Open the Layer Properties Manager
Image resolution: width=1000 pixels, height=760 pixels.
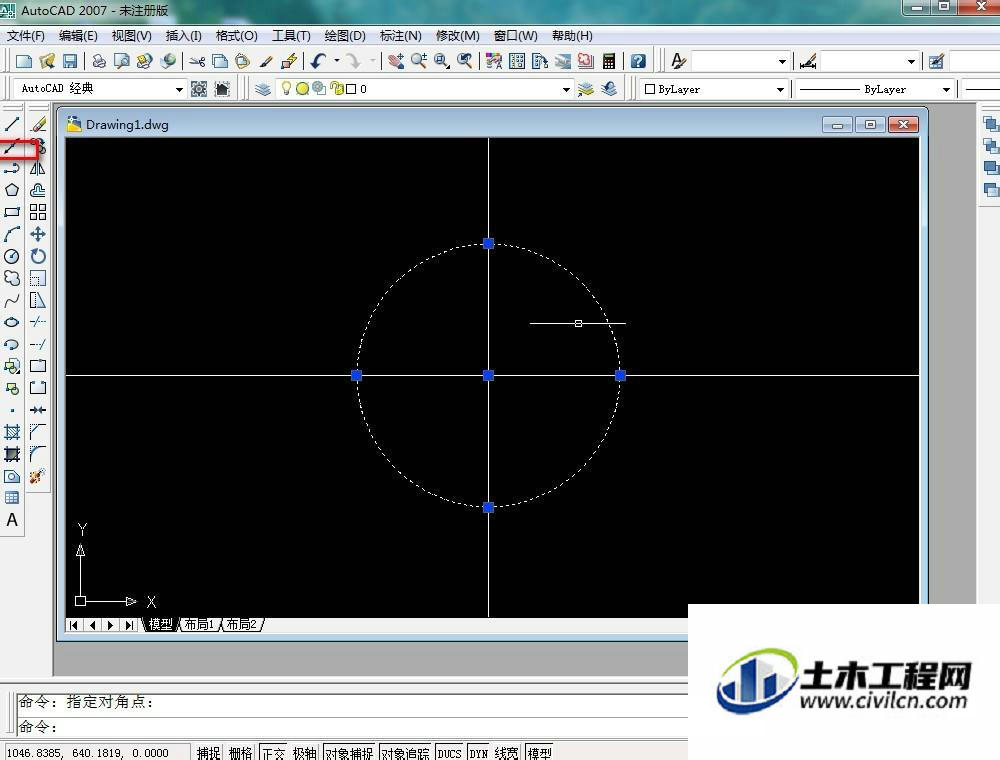click(x=263, y=89)
